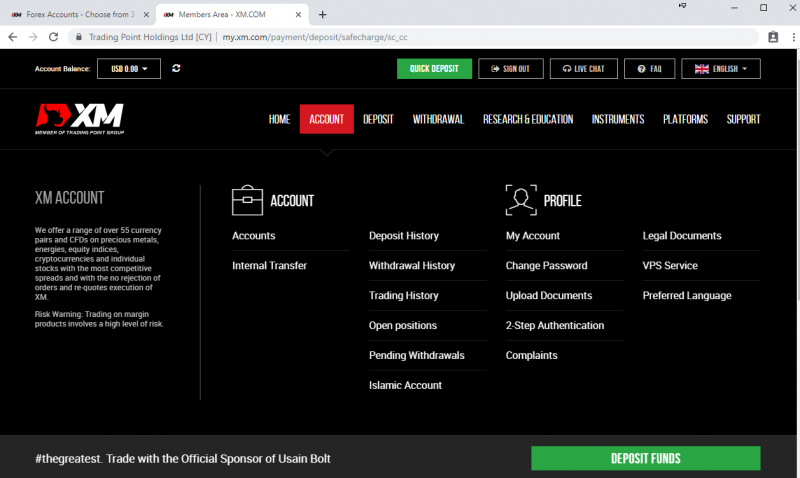The image size is (800, 478).
Task: Click the padlock site security icon
Action: pyautogui.click(x=79, y=37)
